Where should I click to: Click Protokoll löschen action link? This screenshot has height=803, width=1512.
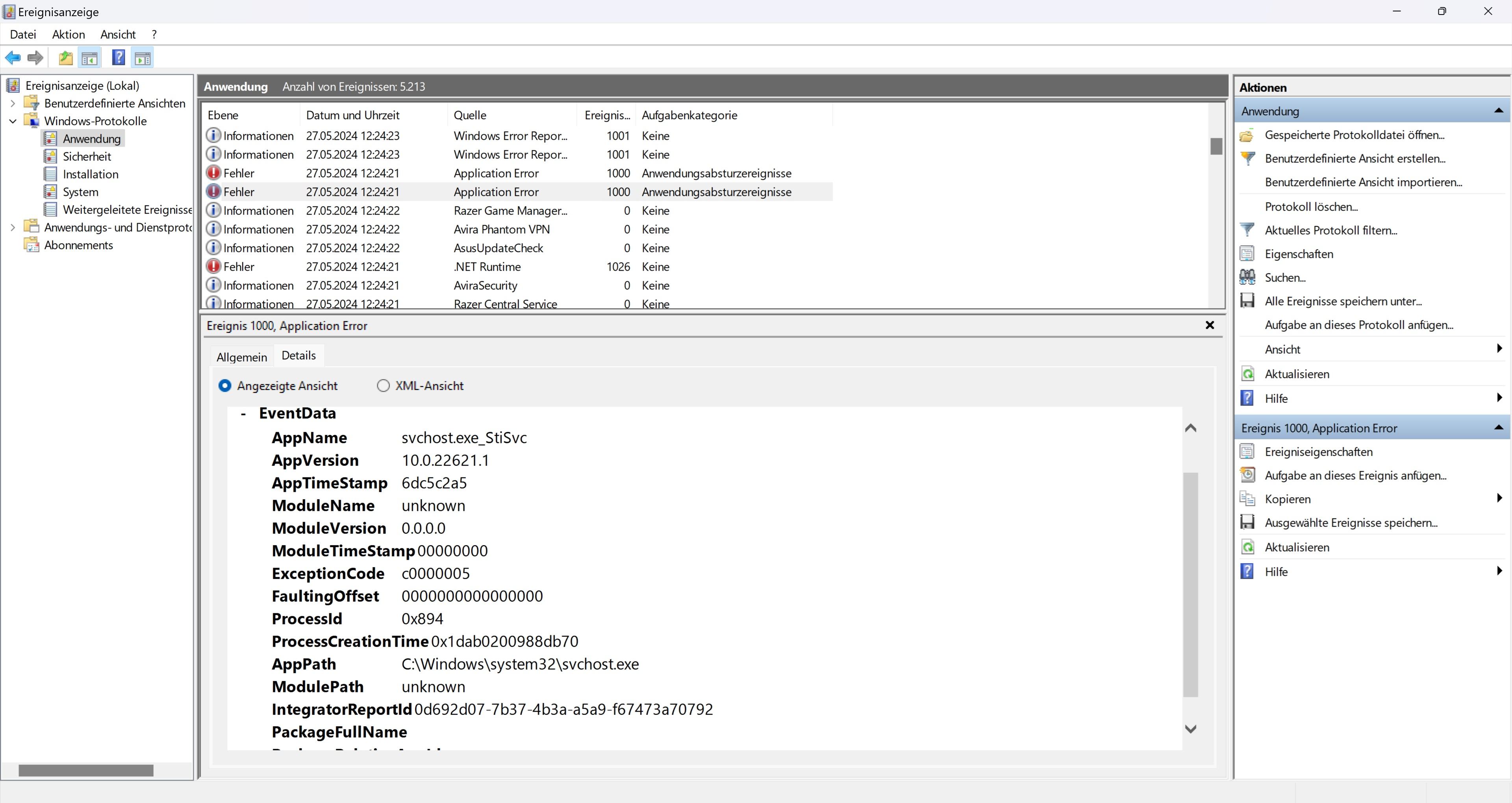1311,207
